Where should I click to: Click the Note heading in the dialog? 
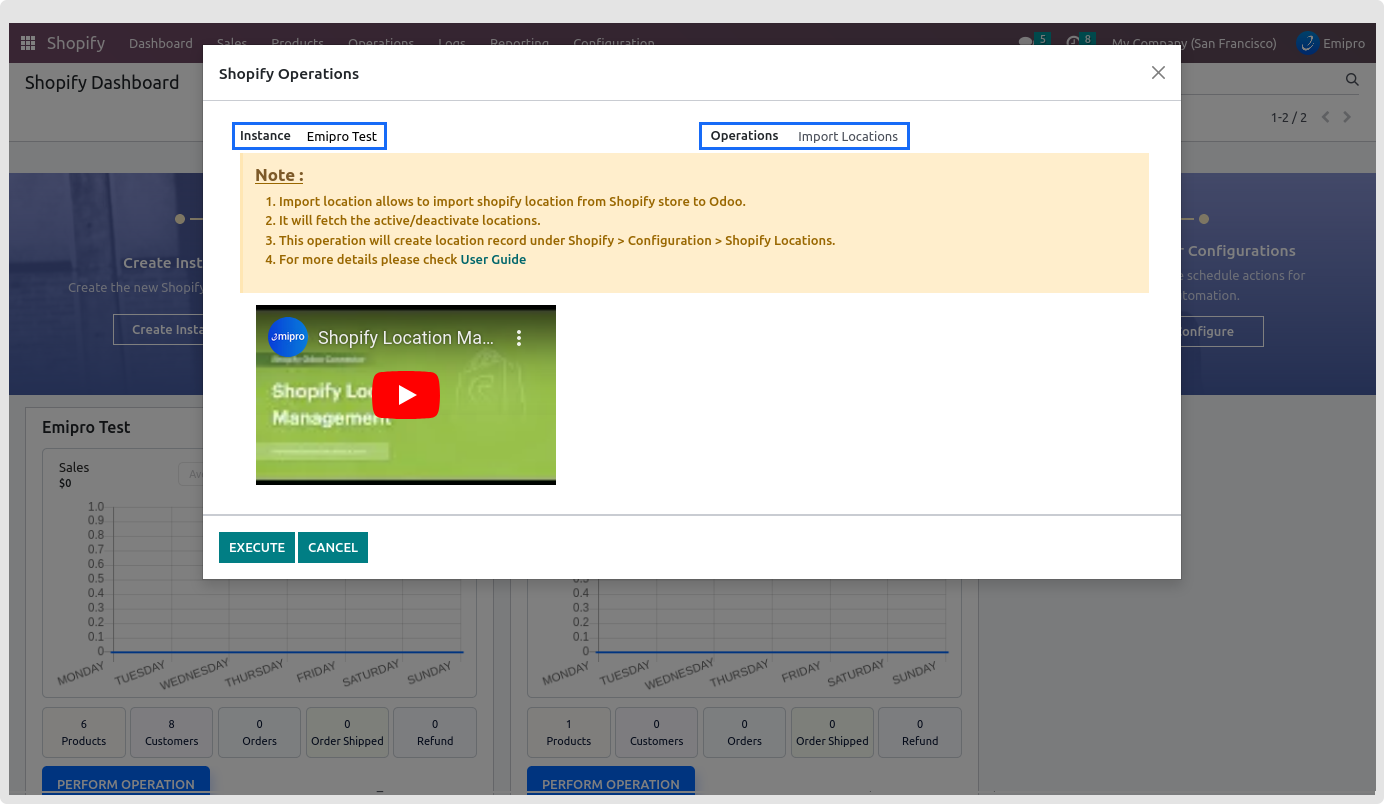pos(279,175)
